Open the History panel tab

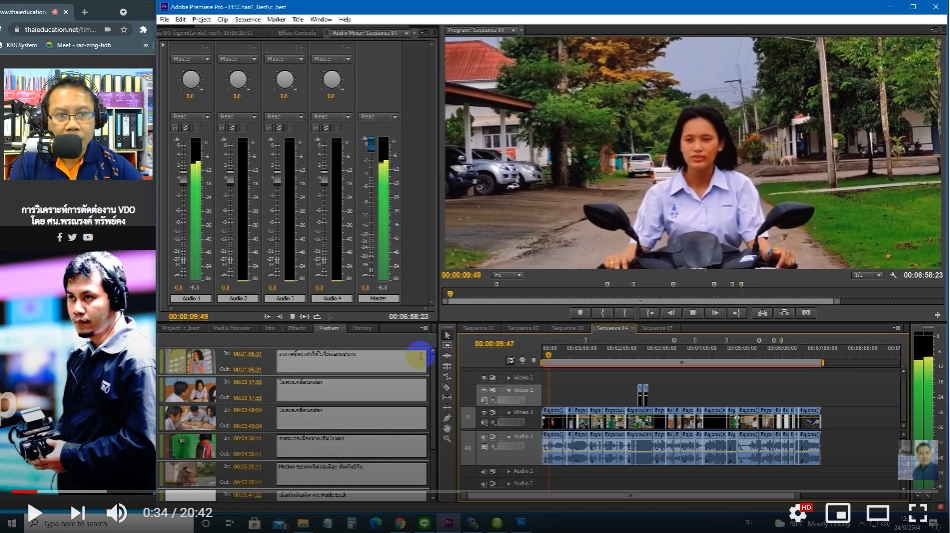362,328
